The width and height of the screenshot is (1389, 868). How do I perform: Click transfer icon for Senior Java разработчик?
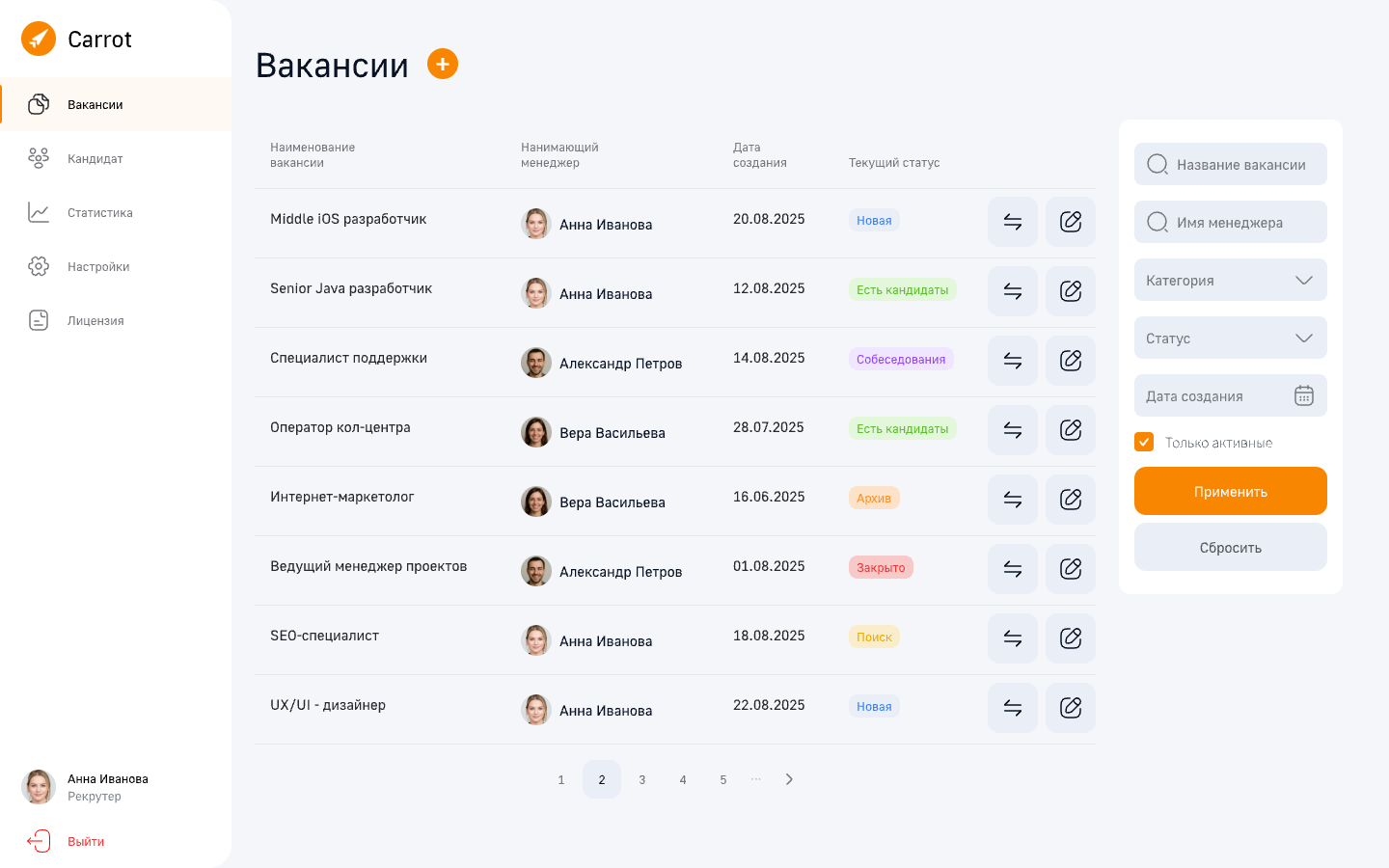pos(1013,291)
